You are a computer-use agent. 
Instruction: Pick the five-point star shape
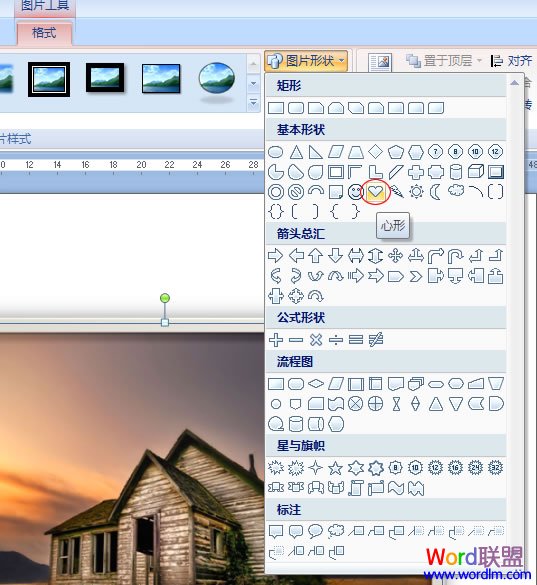click(x=335, y=467)
